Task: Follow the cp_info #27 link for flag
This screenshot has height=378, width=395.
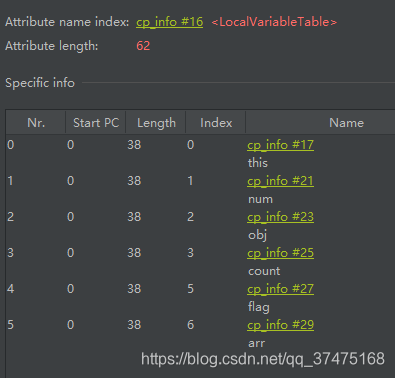Action: (x=280, y=289)
